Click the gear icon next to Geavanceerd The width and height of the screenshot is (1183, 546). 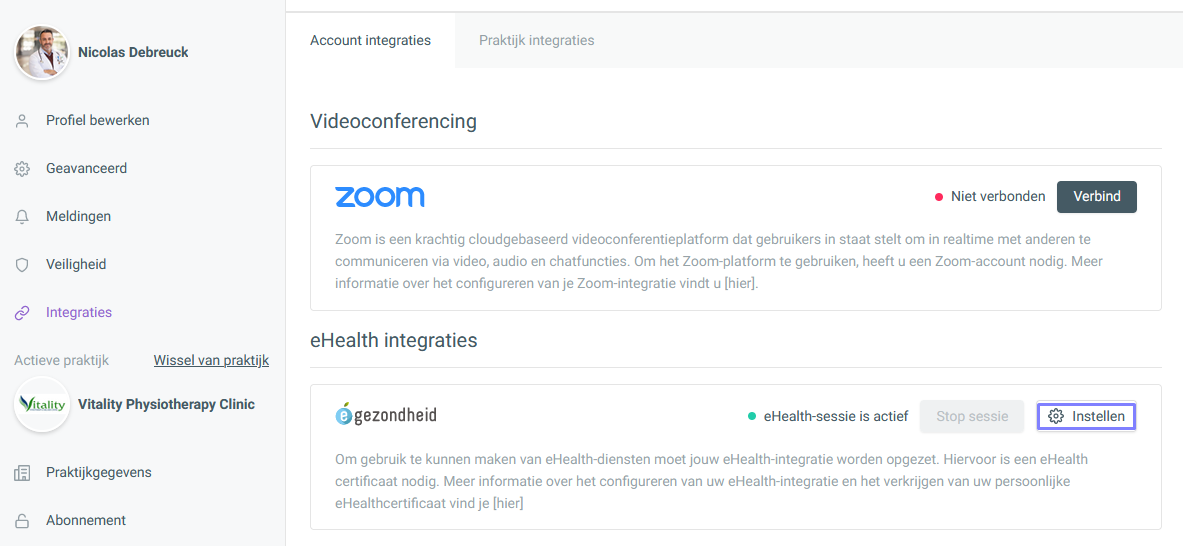pos(22,169)
